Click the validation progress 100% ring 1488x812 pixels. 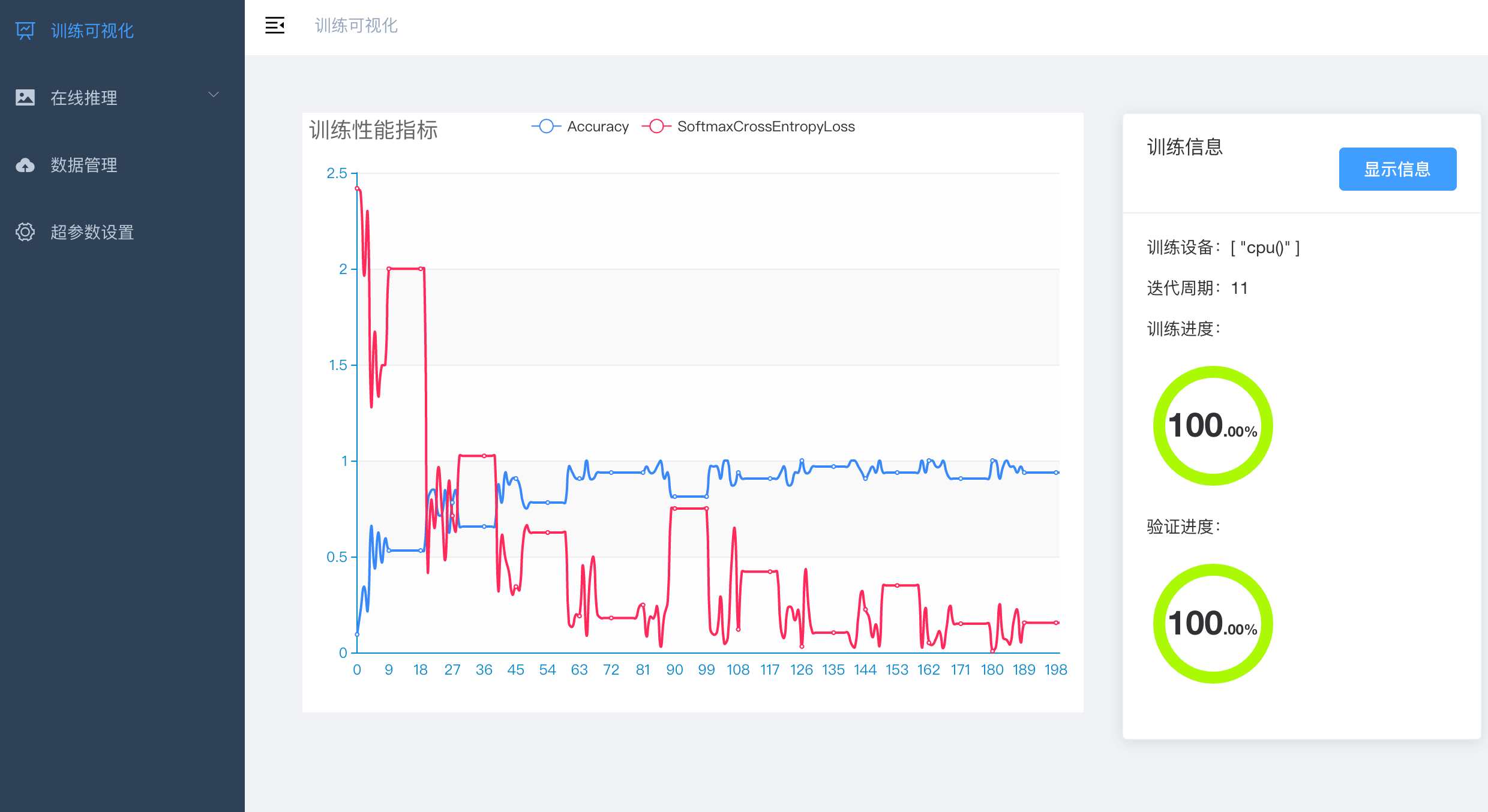click(x=1213, y=624)
